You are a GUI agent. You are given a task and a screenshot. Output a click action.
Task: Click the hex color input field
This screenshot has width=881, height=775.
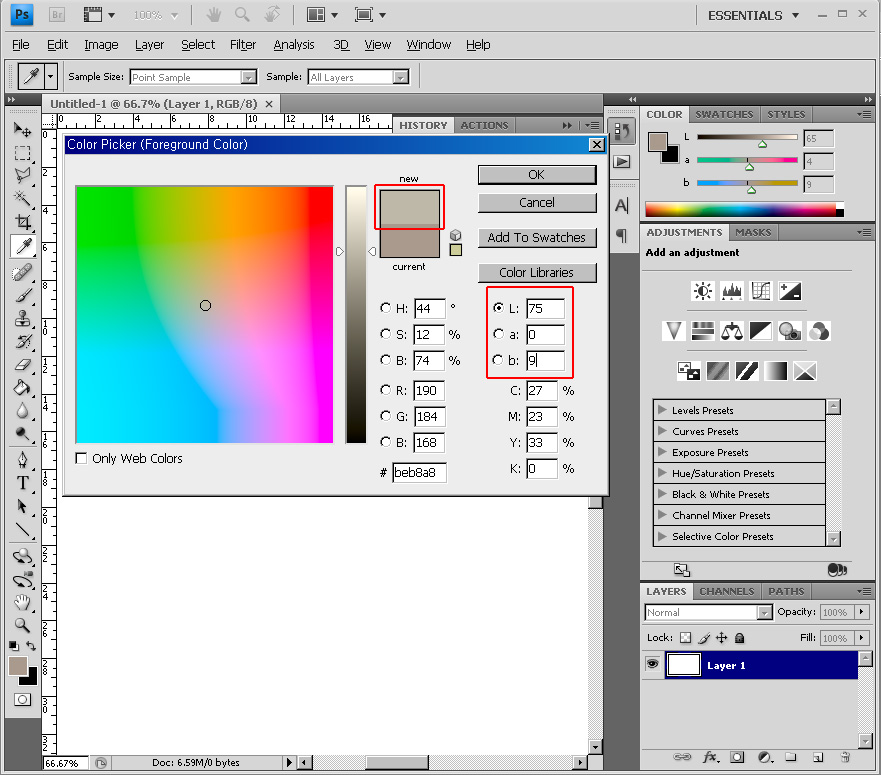(x=419, y=472)
